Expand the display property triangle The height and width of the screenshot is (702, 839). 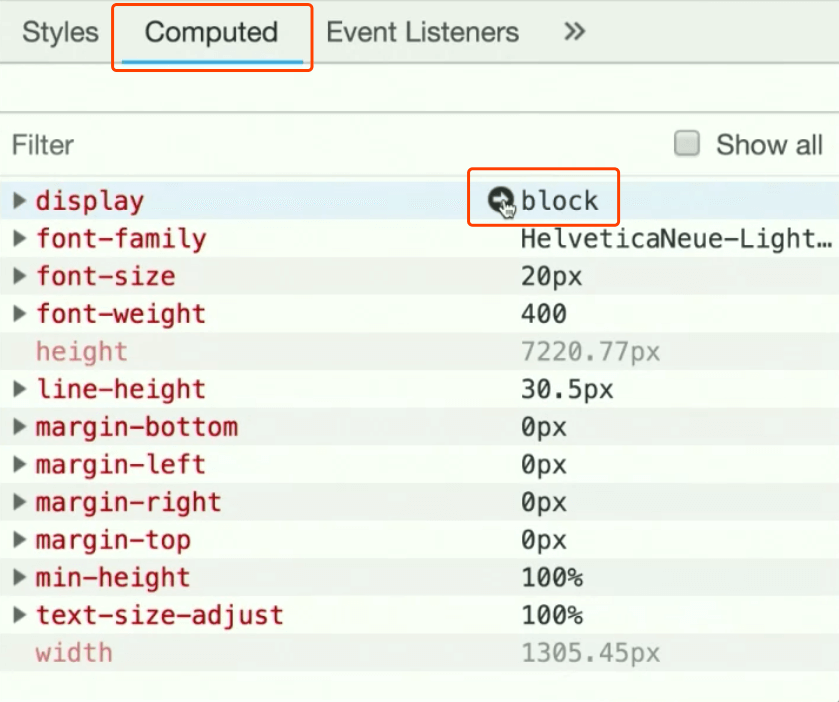click(19, 201)
